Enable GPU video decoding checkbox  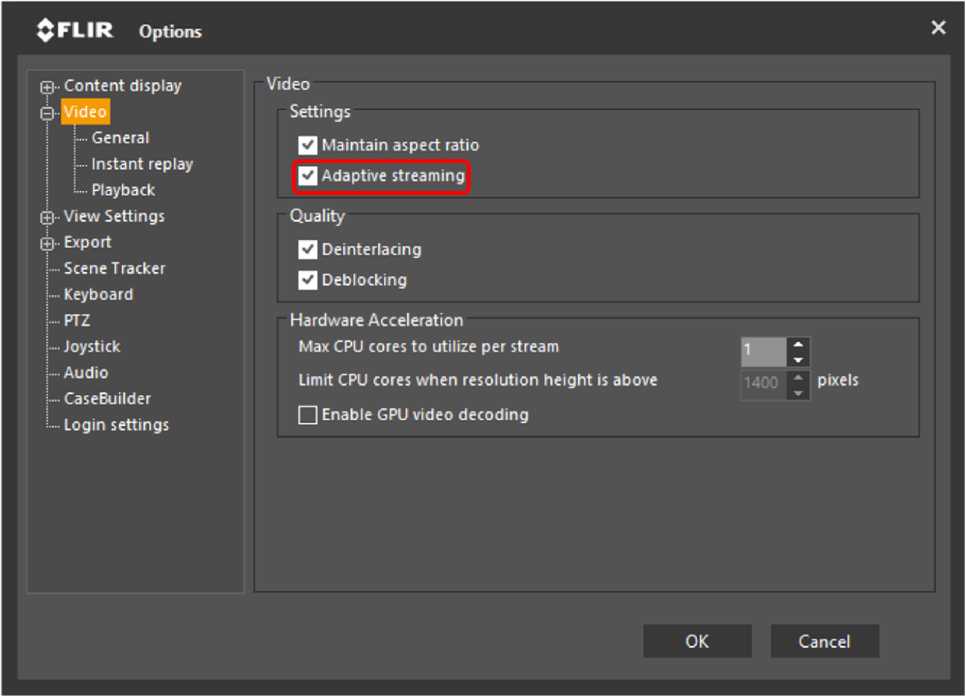(x=308, y=415)
